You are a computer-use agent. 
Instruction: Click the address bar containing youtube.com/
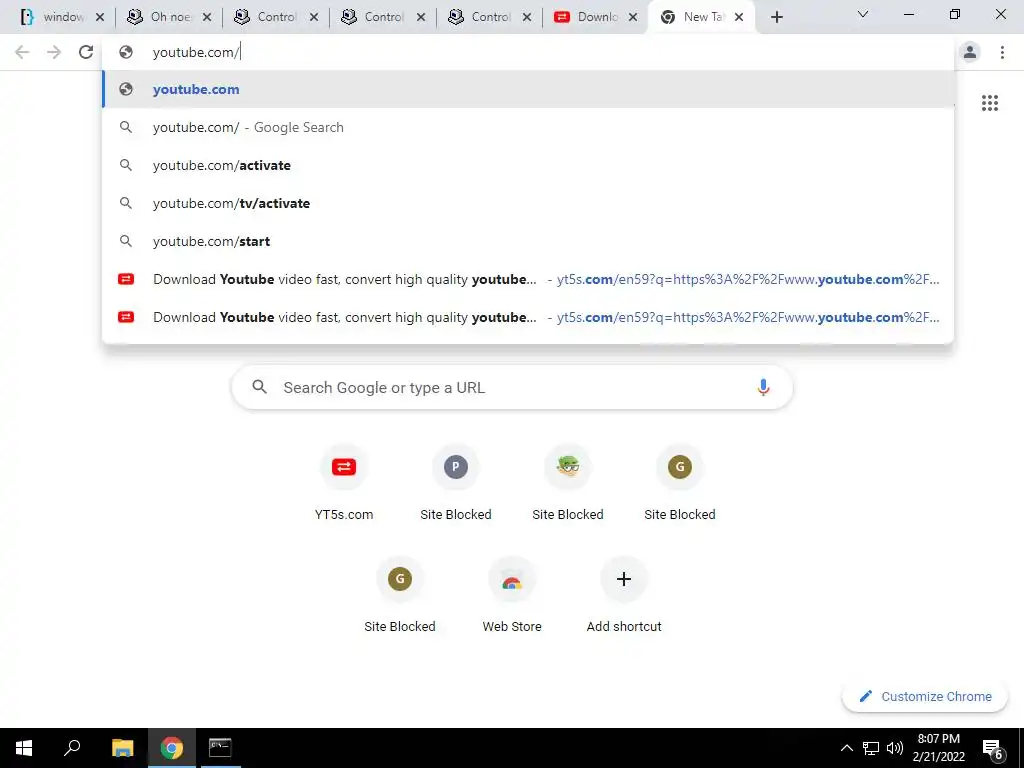point(528,52)
